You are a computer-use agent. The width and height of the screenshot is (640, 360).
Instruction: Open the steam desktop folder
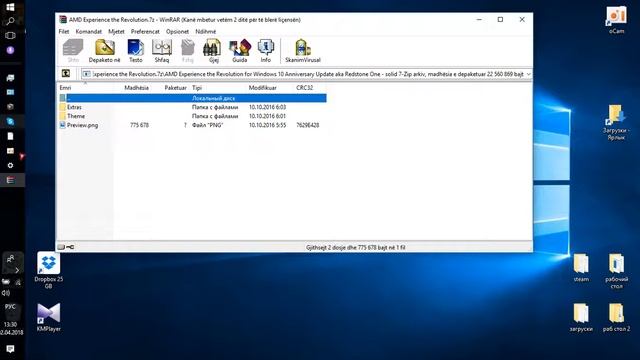[x=581, y=268]
